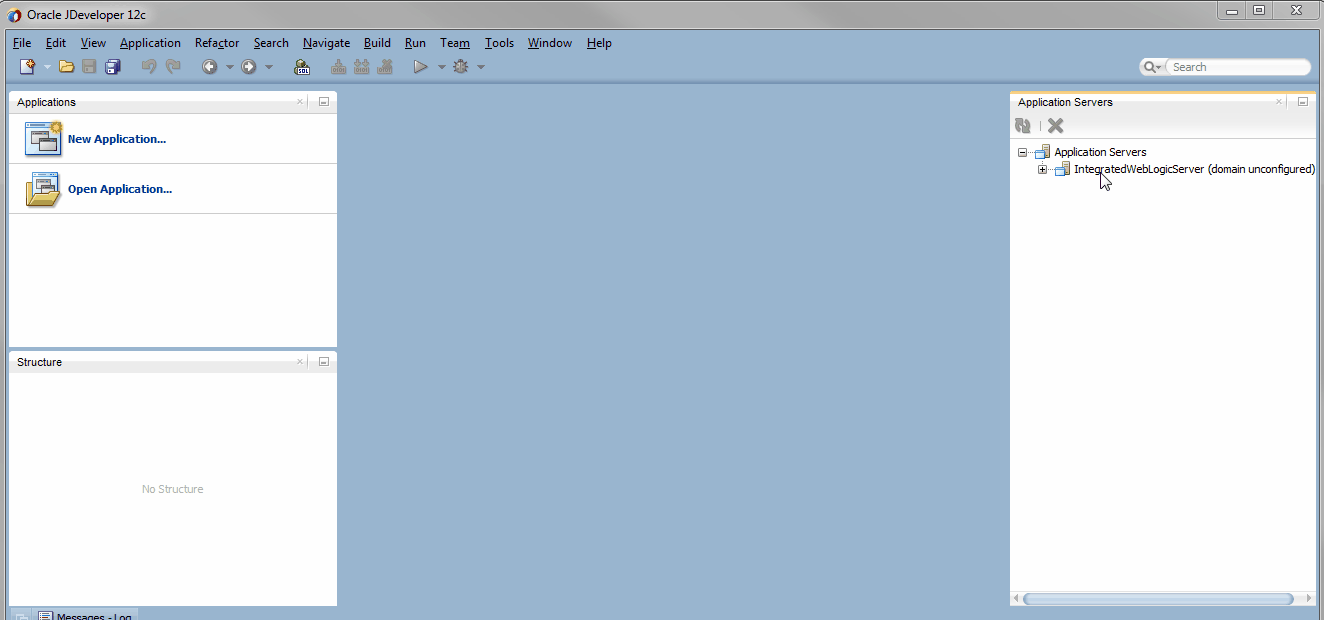Open the Run menu
This screenshot has height=620, width=1324.
pyautogui.click(x=415, y=43)
